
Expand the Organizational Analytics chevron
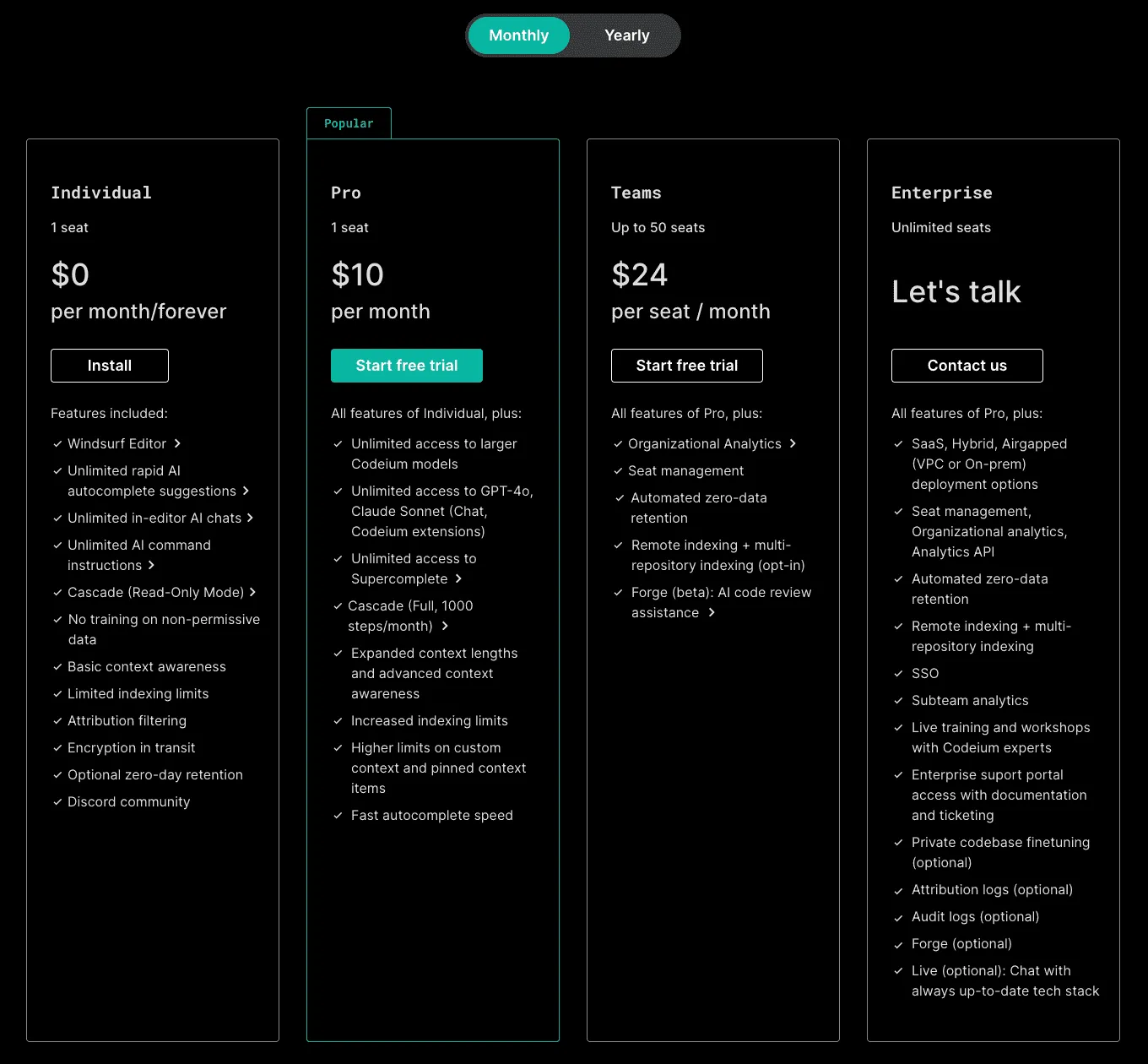(793, 443)
